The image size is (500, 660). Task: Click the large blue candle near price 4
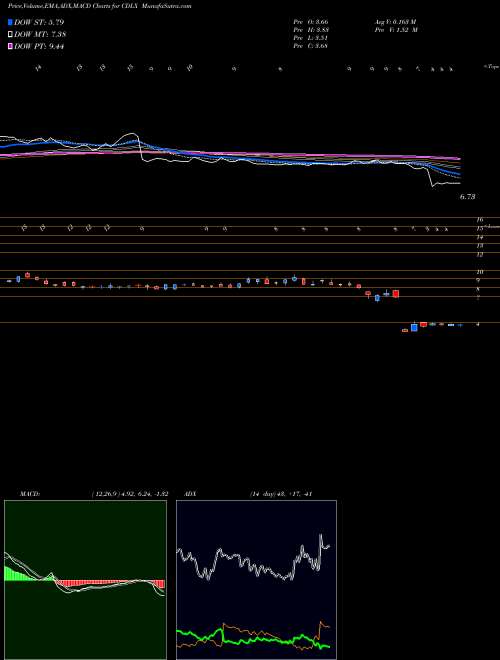tap(414, 327)
